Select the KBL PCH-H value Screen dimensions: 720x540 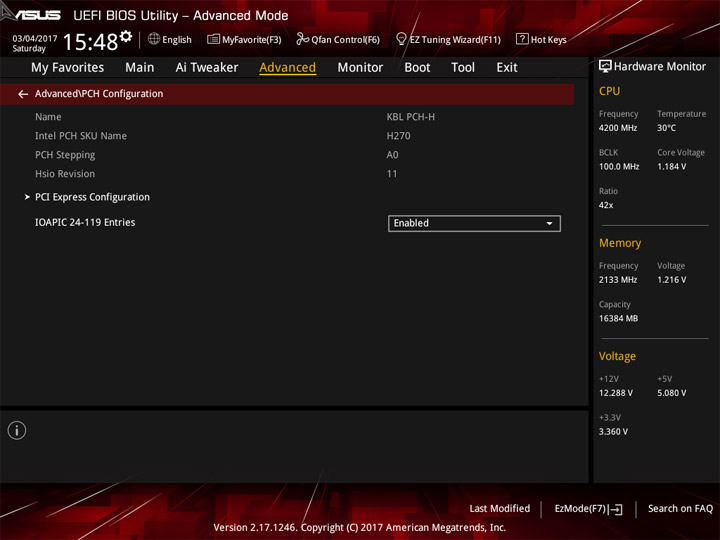click(x=411, y=117)
